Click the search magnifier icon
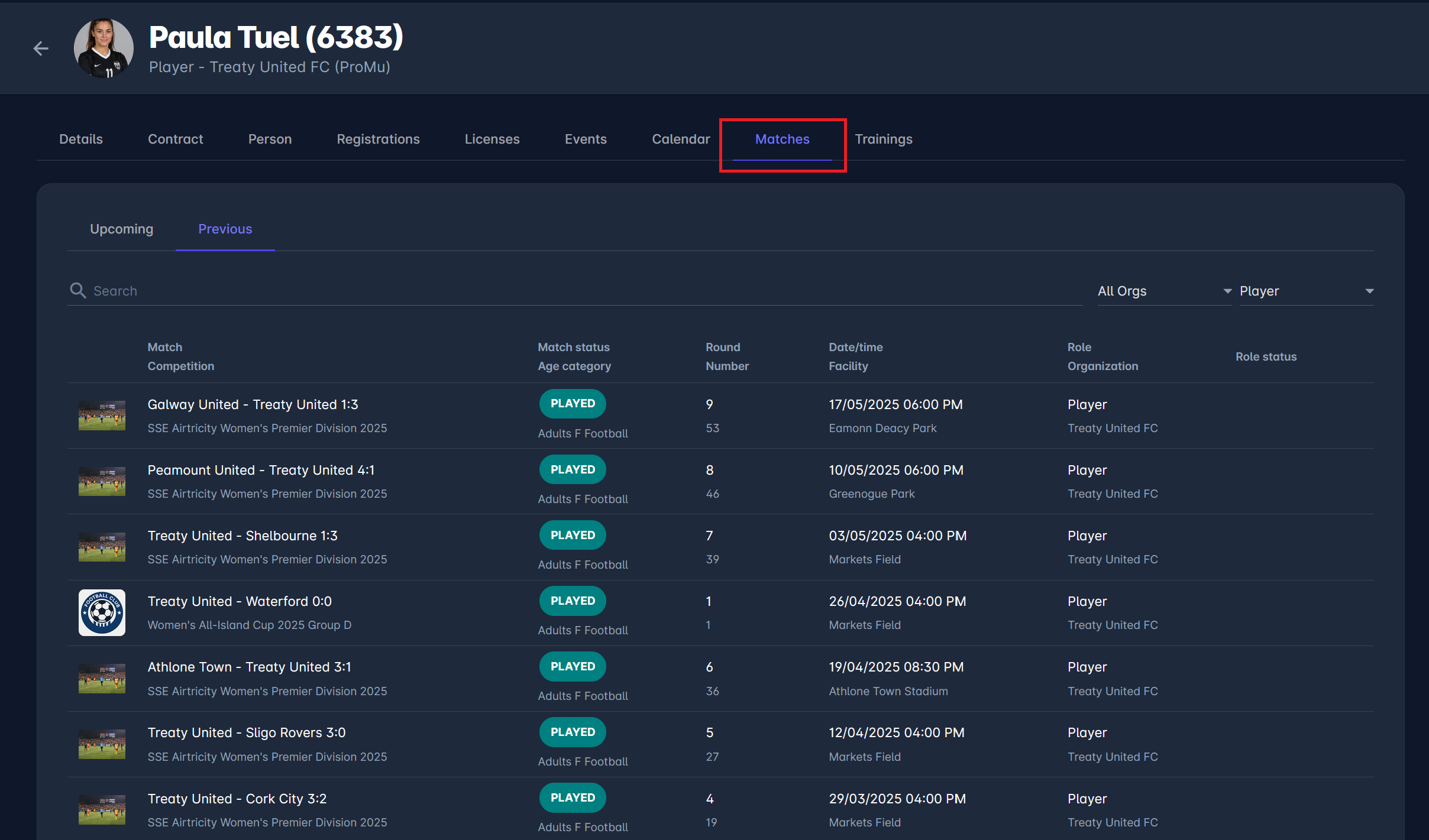1429x840 pixels. (x=78, y=290)
